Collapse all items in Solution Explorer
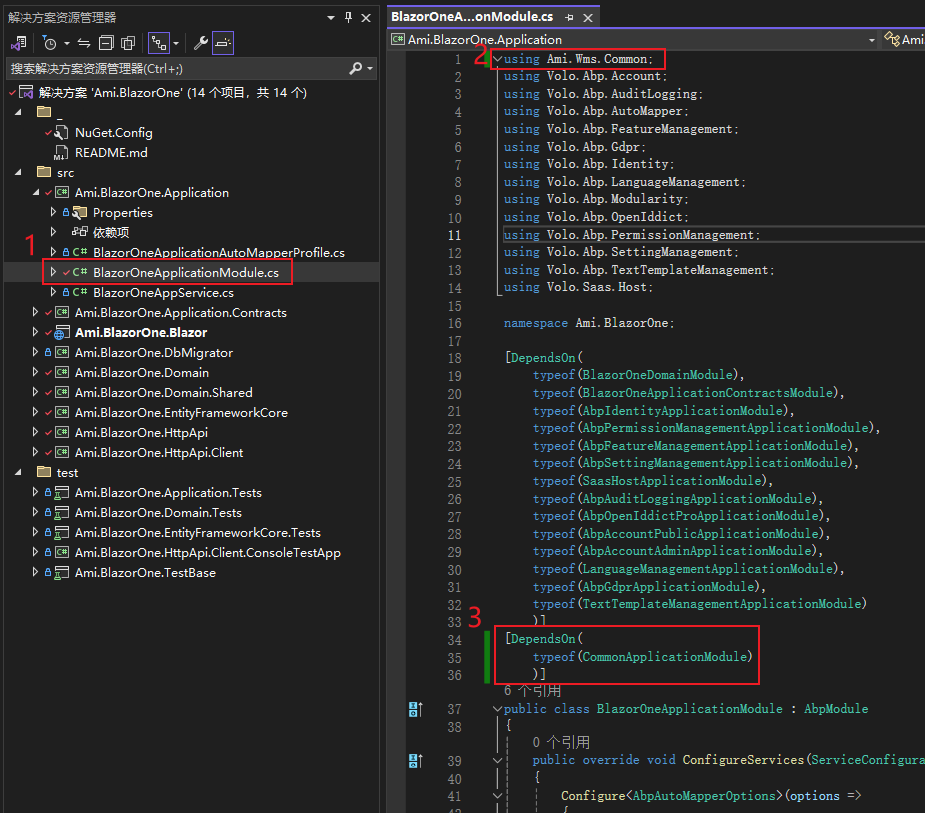 point(106,43)
